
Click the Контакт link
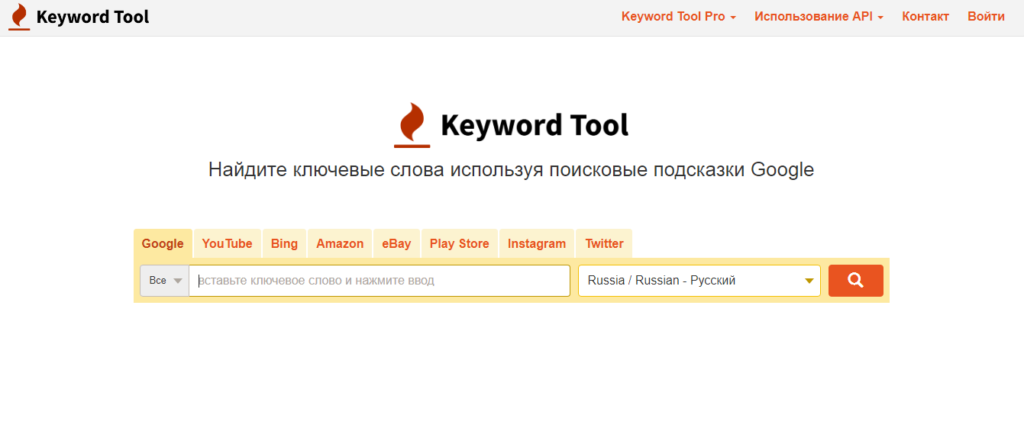click(925, 17)
